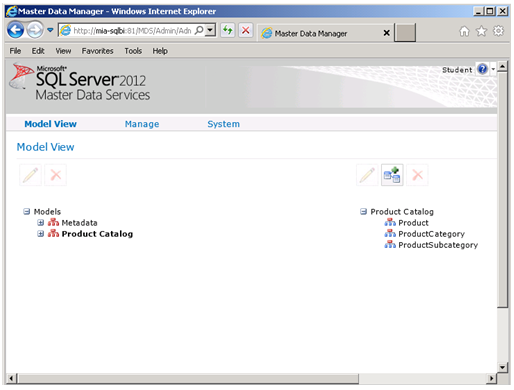Click the Model View page heading

point(45,147)
